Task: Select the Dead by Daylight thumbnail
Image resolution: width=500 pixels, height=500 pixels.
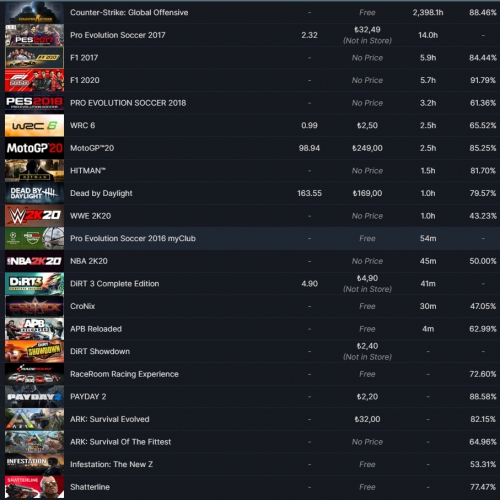Action: [x=34, y=193]
